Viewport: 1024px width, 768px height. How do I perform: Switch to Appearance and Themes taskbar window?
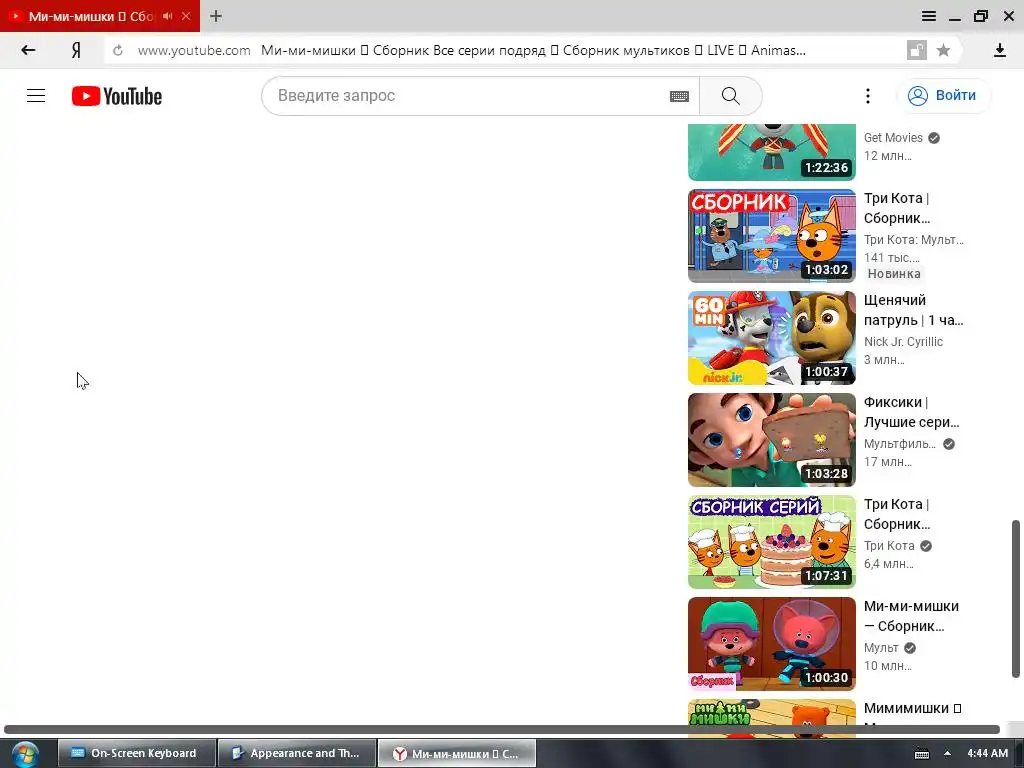click(x=296, y=753)
